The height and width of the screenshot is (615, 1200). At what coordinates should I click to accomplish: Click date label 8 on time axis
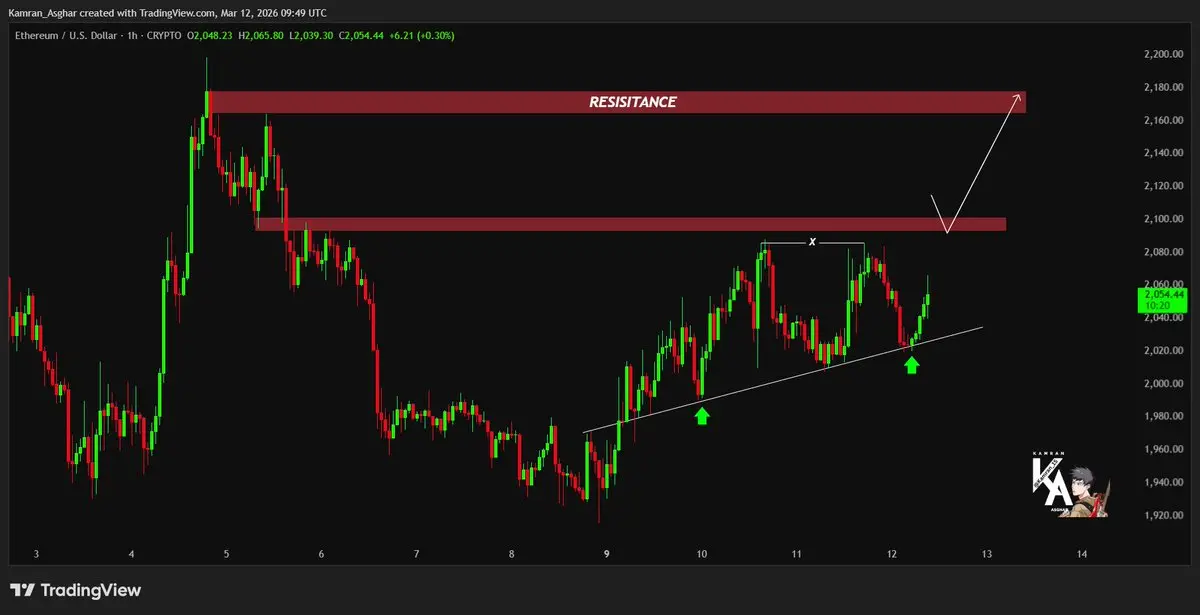[511, 554]
